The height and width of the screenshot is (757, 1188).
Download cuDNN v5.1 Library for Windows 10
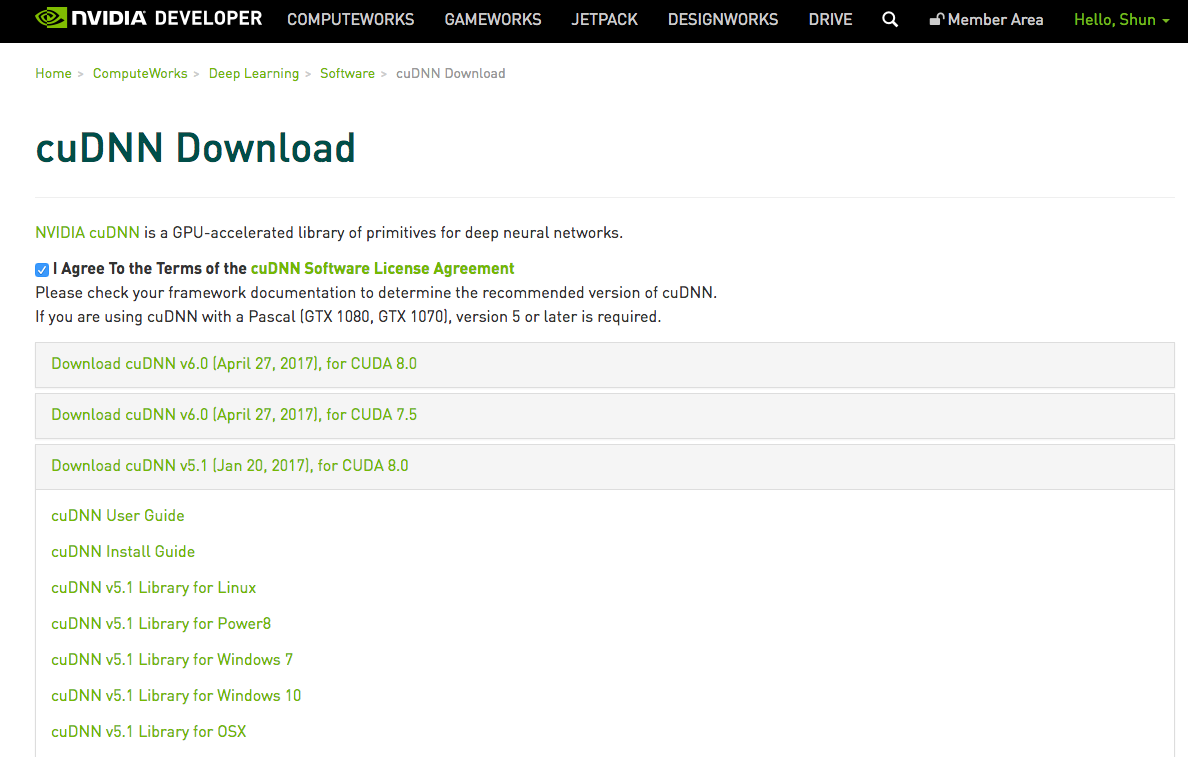(176, 696)
